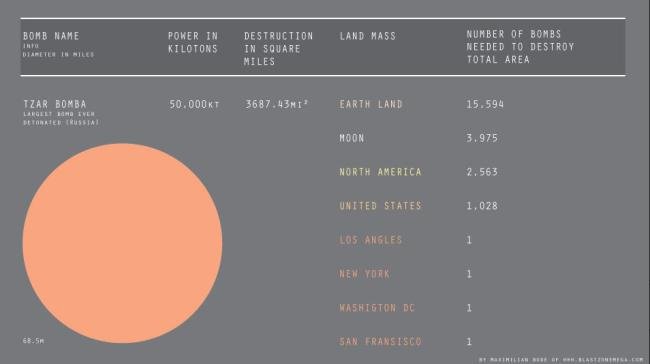Select the TZAR BOMBA bomb name
Screen dimensions: 650x364
pyautogui.click(x=55, y=104)
